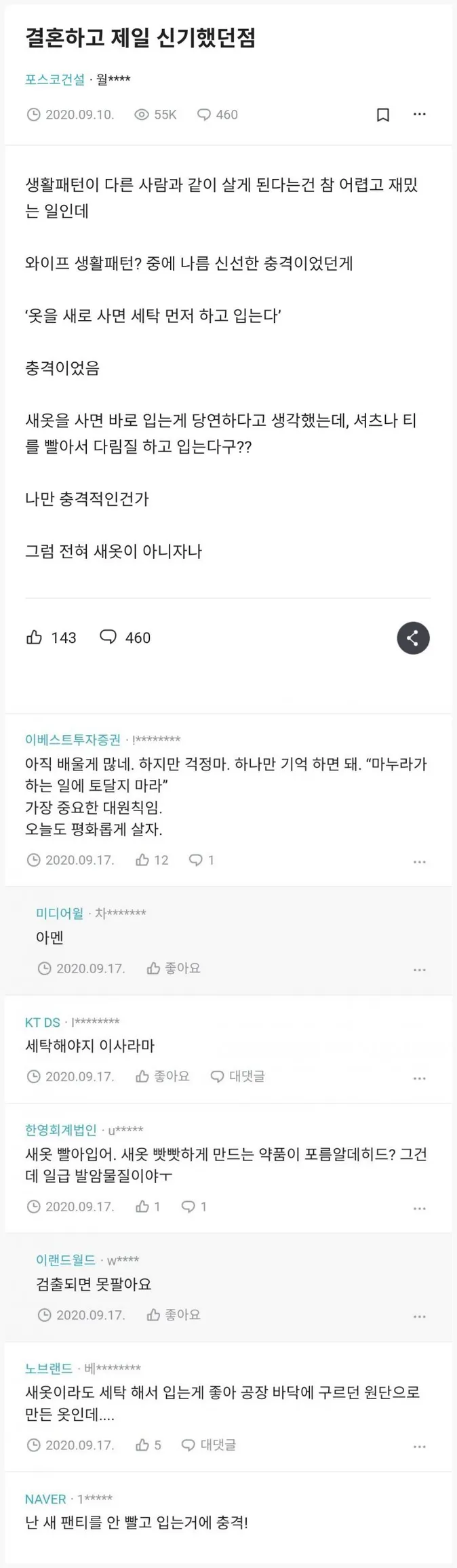Open options menu on 이랜드월드 comment
Screen dimensions: 457x1568
(x=419, y=1314)
